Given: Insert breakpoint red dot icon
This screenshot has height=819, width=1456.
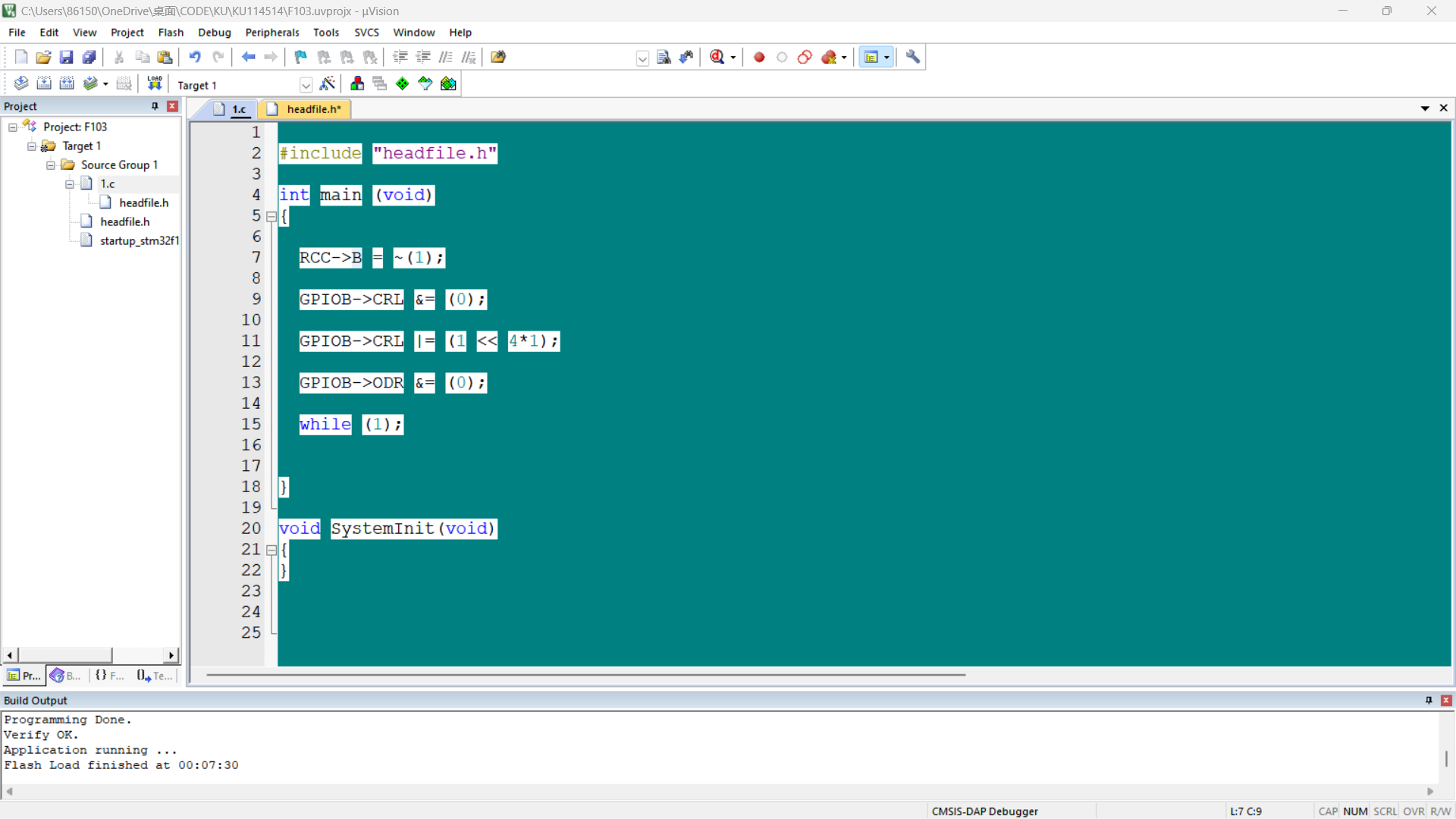Looking at the screenshot, I should click(759, 57).
